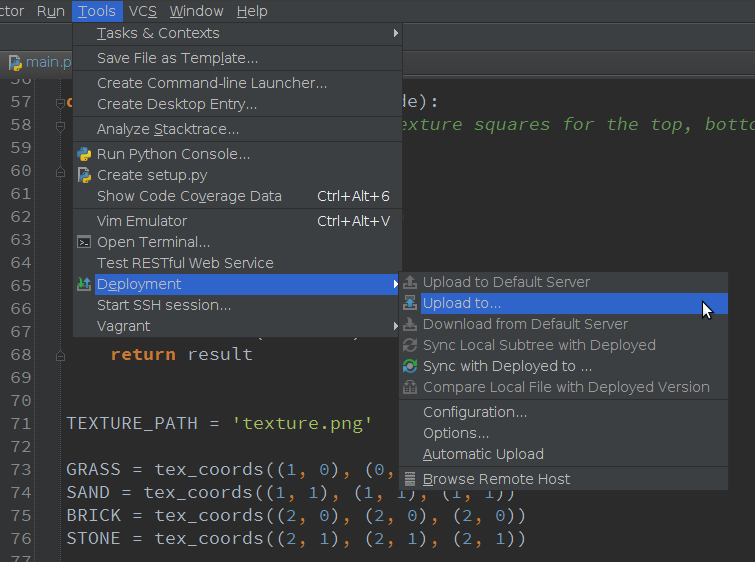The image size is (755, 562).
Task: Click the green comment text on line 58
Action: pyautogui.click(x=578, y=125)
